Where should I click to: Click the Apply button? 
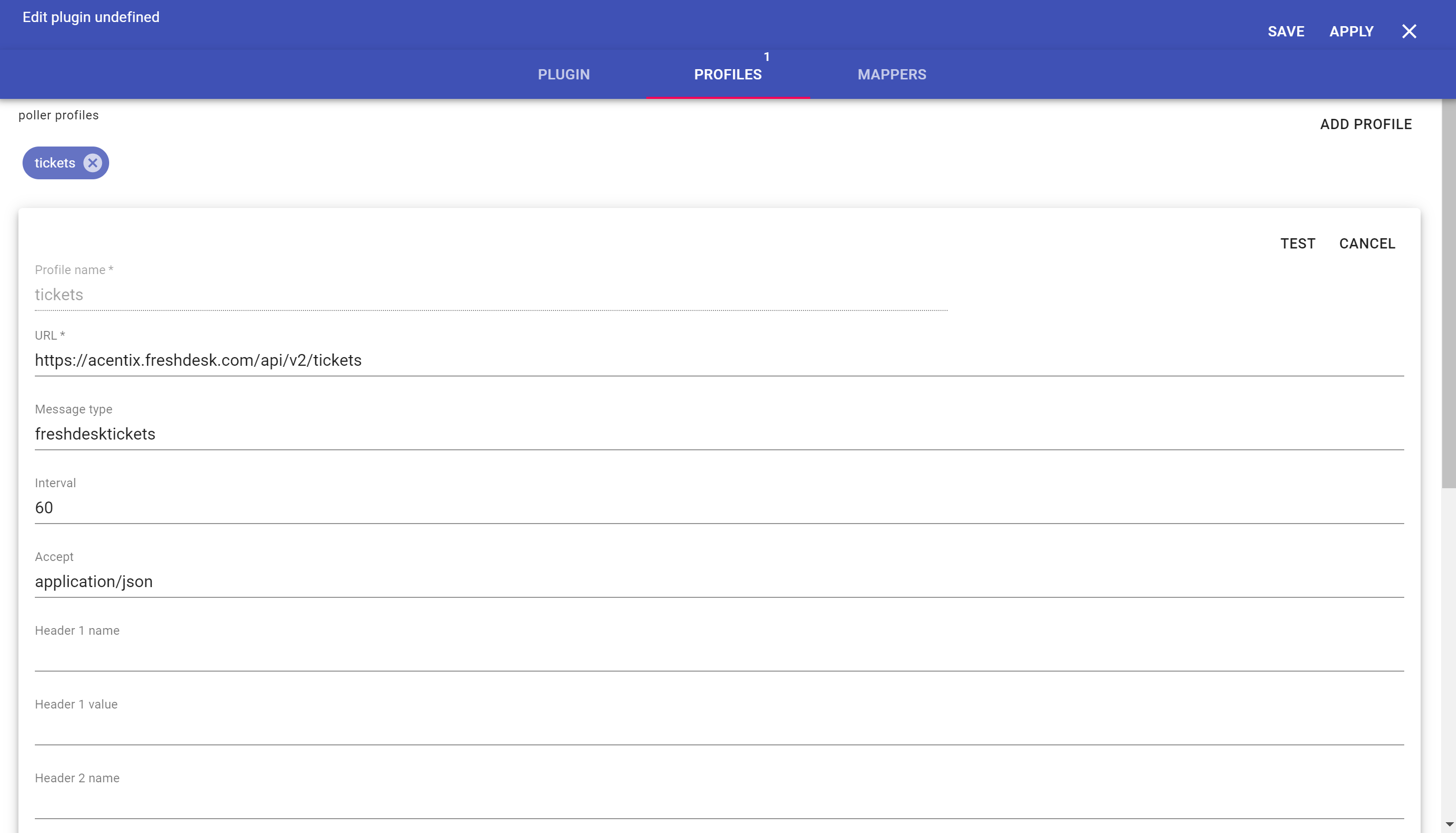pos(1351,31)
